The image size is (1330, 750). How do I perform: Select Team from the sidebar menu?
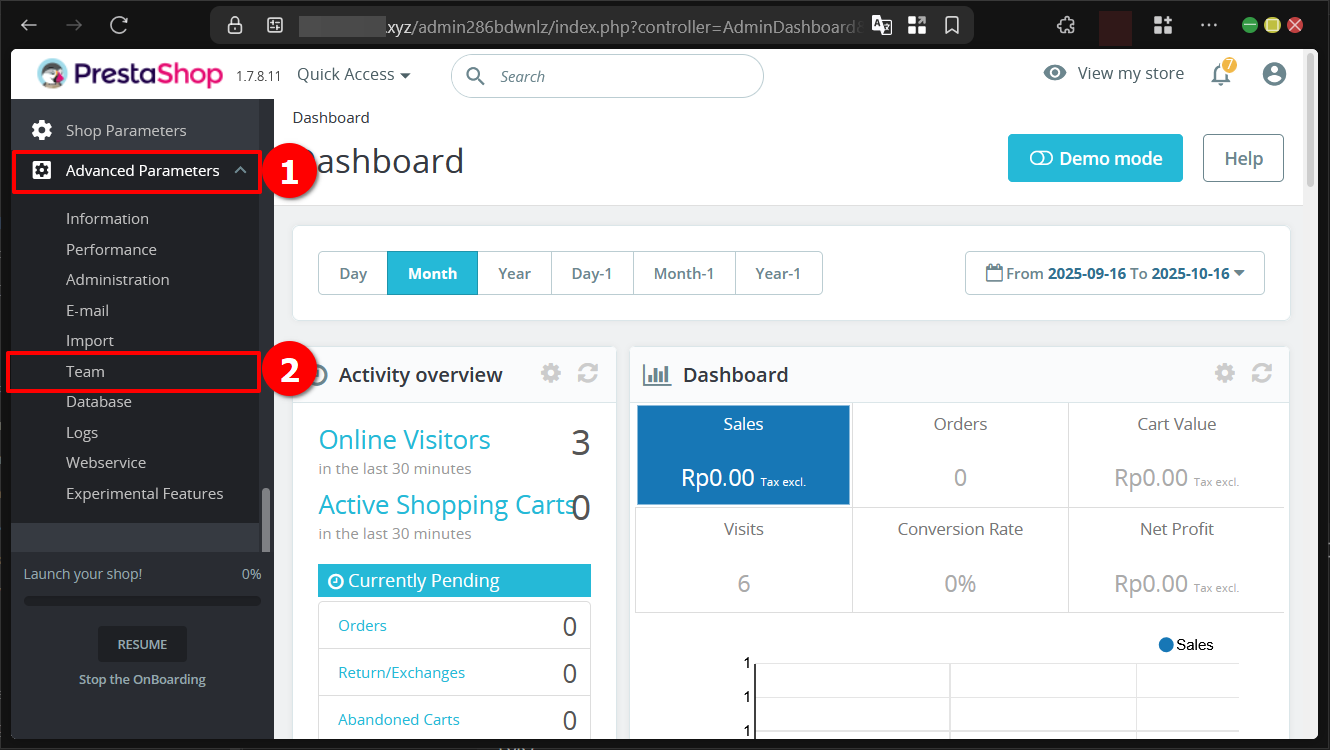[x=86, y=371]
